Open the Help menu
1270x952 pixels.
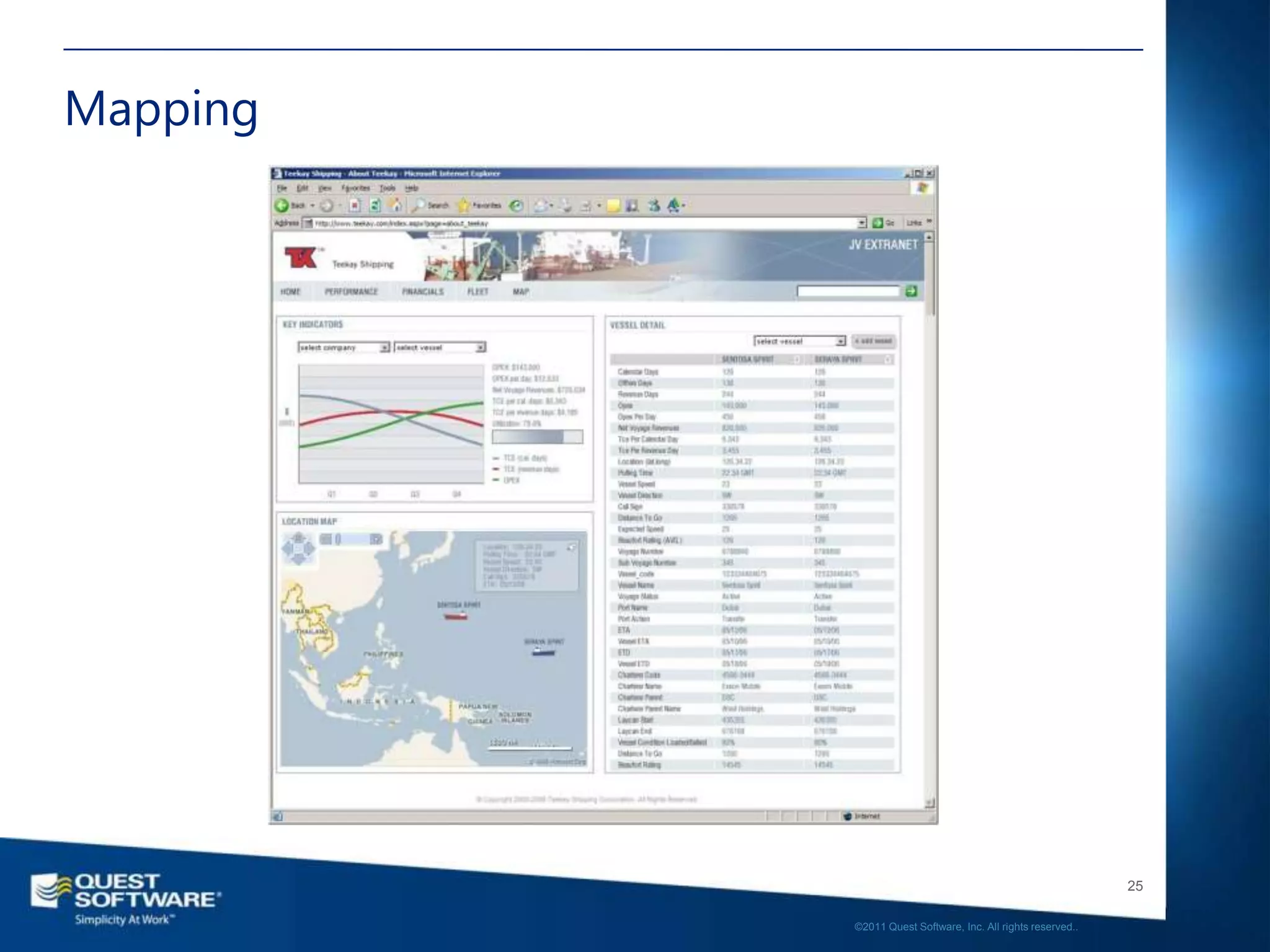coord(412,188)
